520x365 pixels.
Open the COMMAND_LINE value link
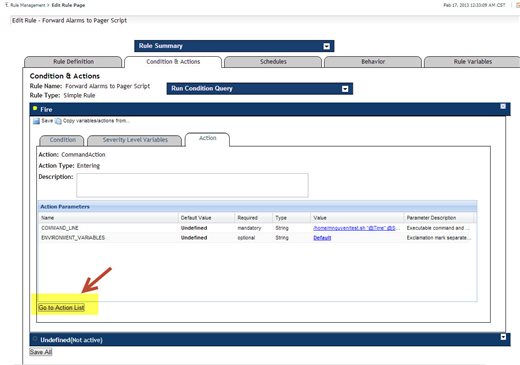click(x=354, y=228)
